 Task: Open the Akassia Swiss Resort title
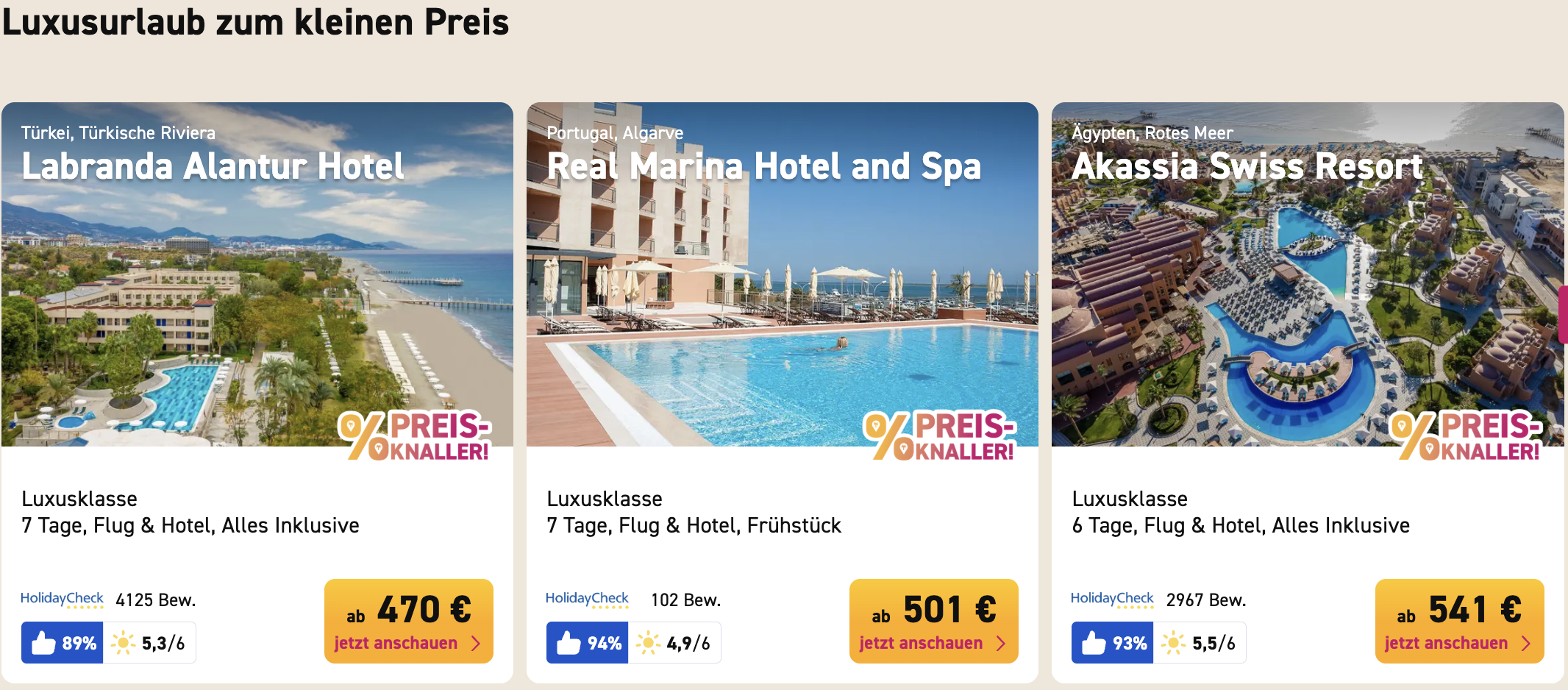(1247, 166)
